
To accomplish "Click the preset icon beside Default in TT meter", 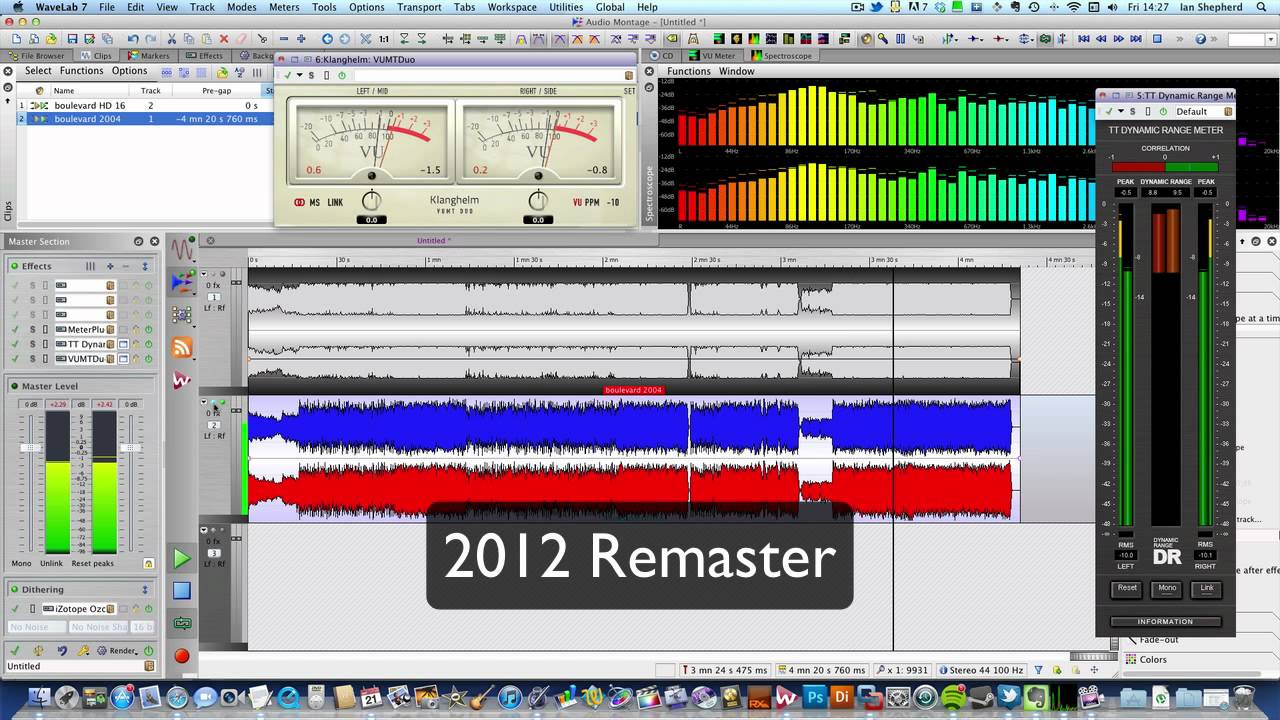I will pyautogui.click(x=1228, y=111).
